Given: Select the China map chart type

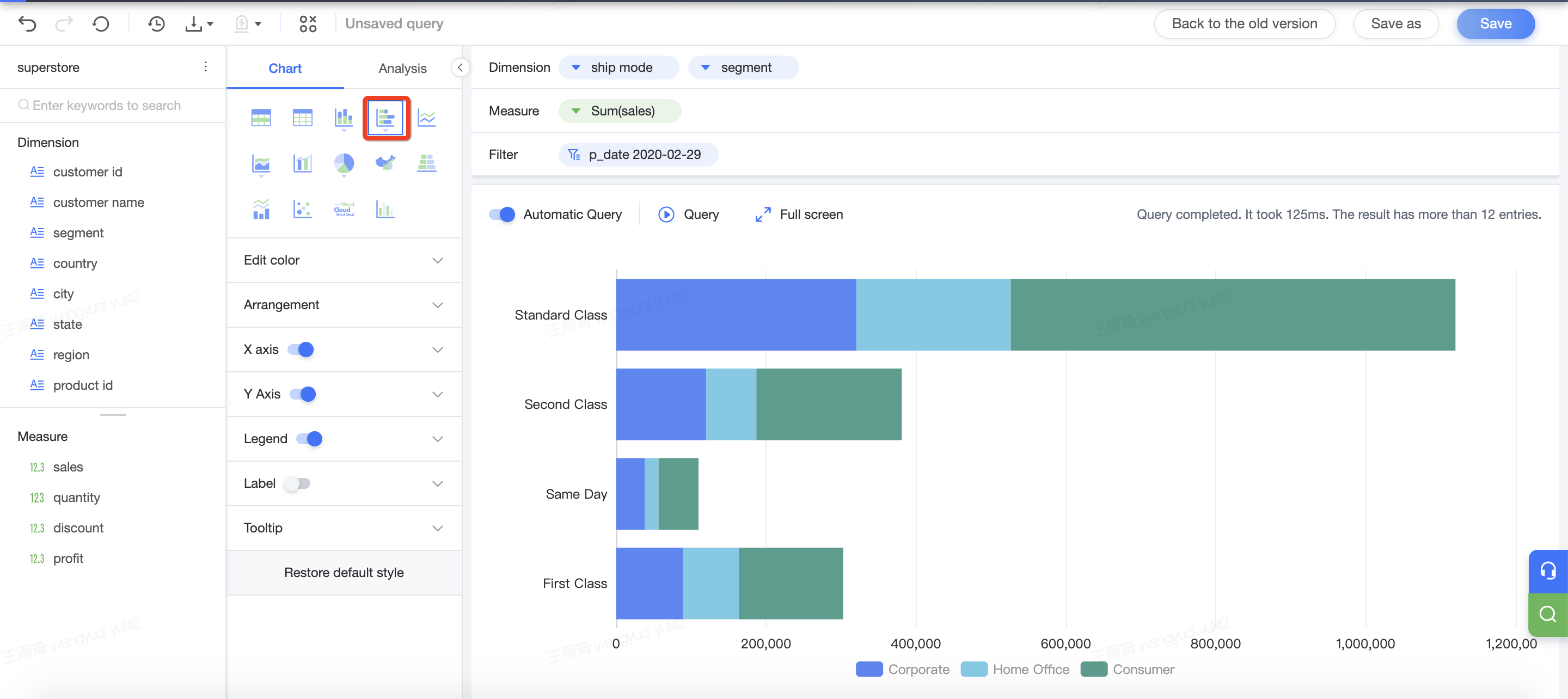Looking at the screenshot, I should 385,163.
